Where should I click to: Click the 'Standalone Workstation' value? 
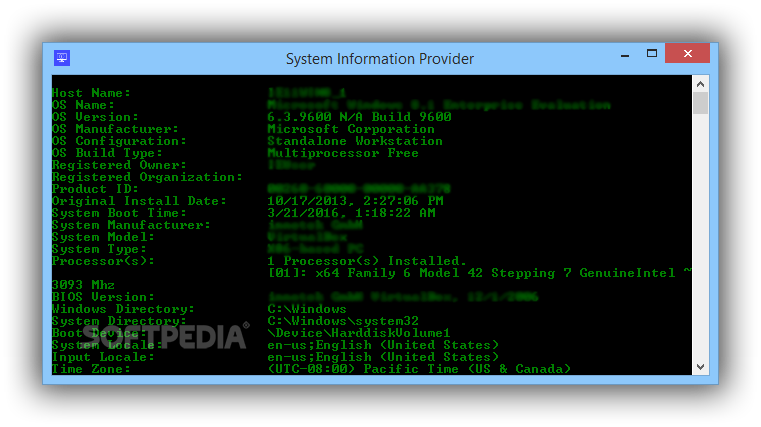click(355, 141)
